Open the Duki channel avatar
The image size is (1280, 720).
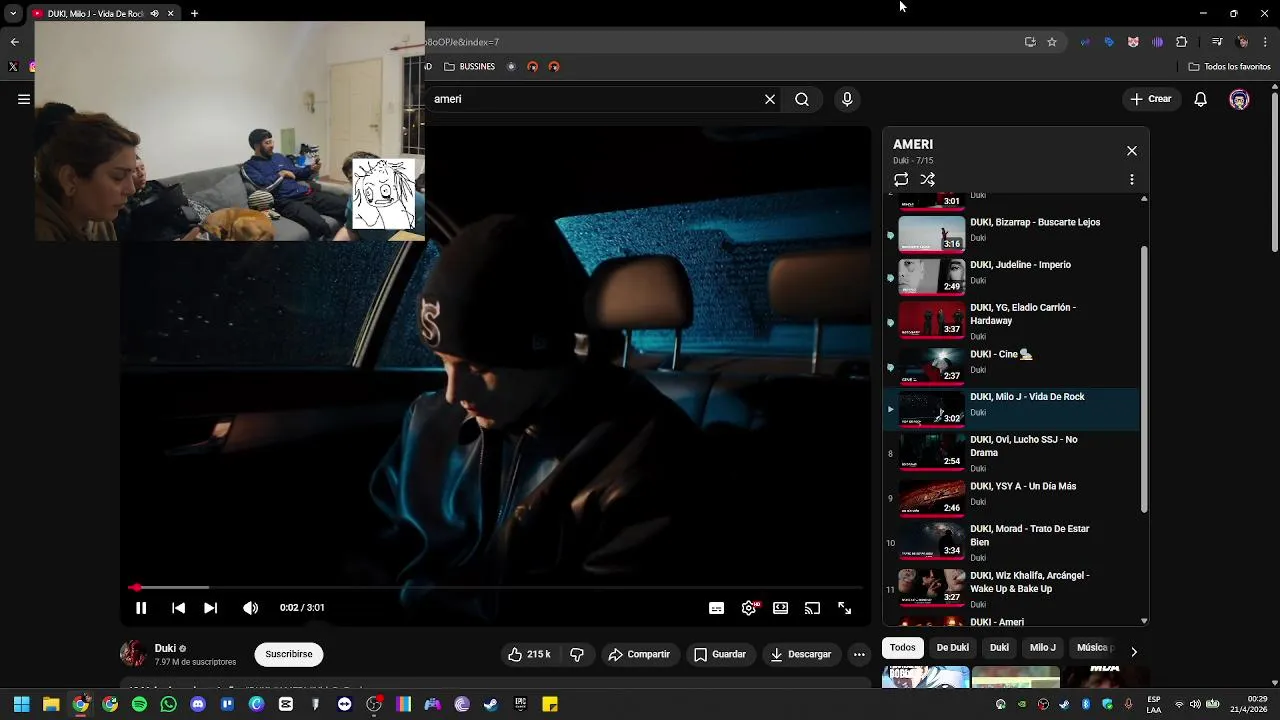133,654
